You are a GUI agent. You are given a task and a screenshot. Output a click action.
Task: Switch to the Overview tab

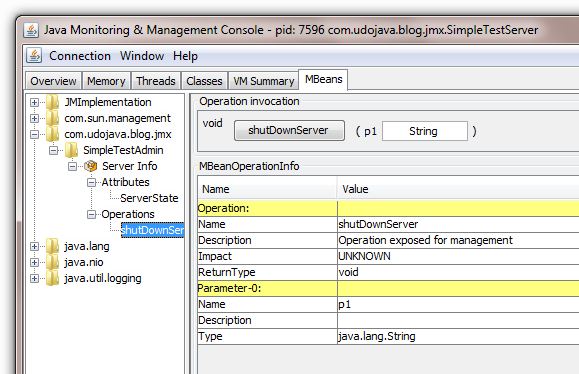[54, 81]
